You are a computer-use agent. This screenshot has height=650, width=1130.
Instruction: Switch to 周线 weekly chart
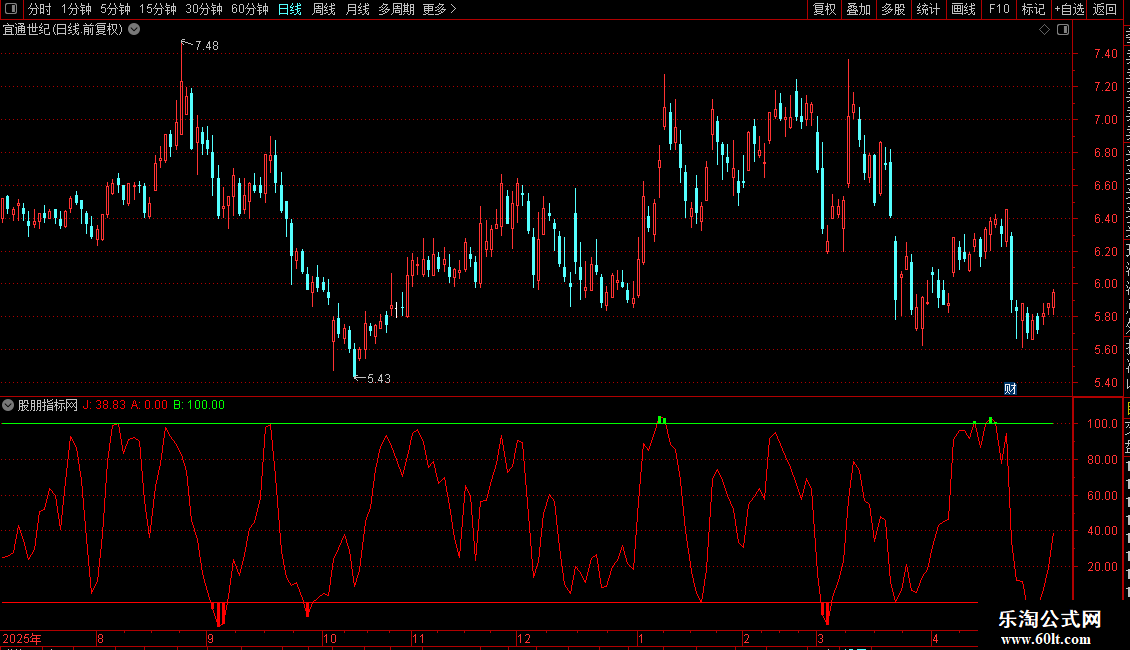click(324, 9)
